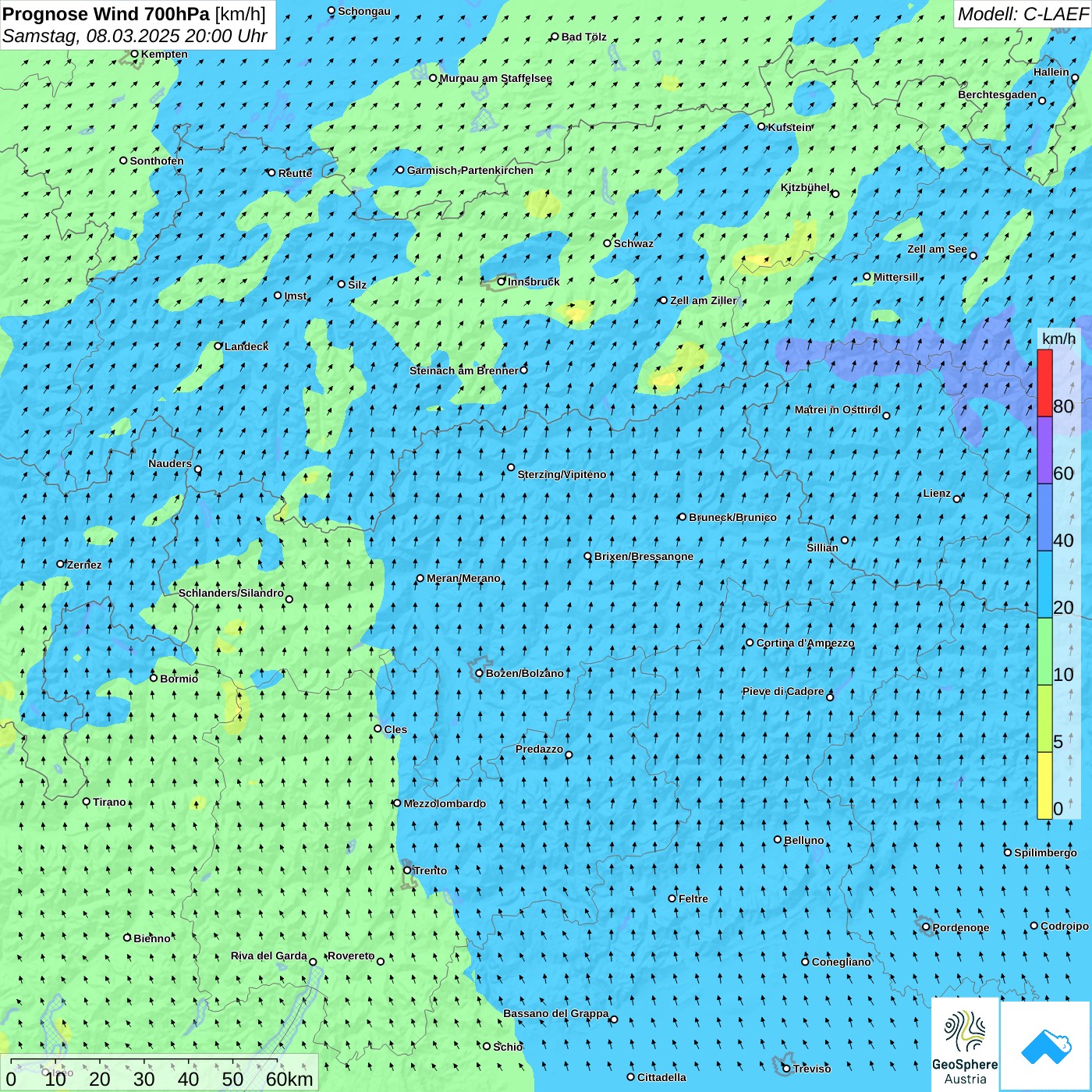
Task: Select the Garmisch-Partenkirchen label
Action: (x=470, y=170)
